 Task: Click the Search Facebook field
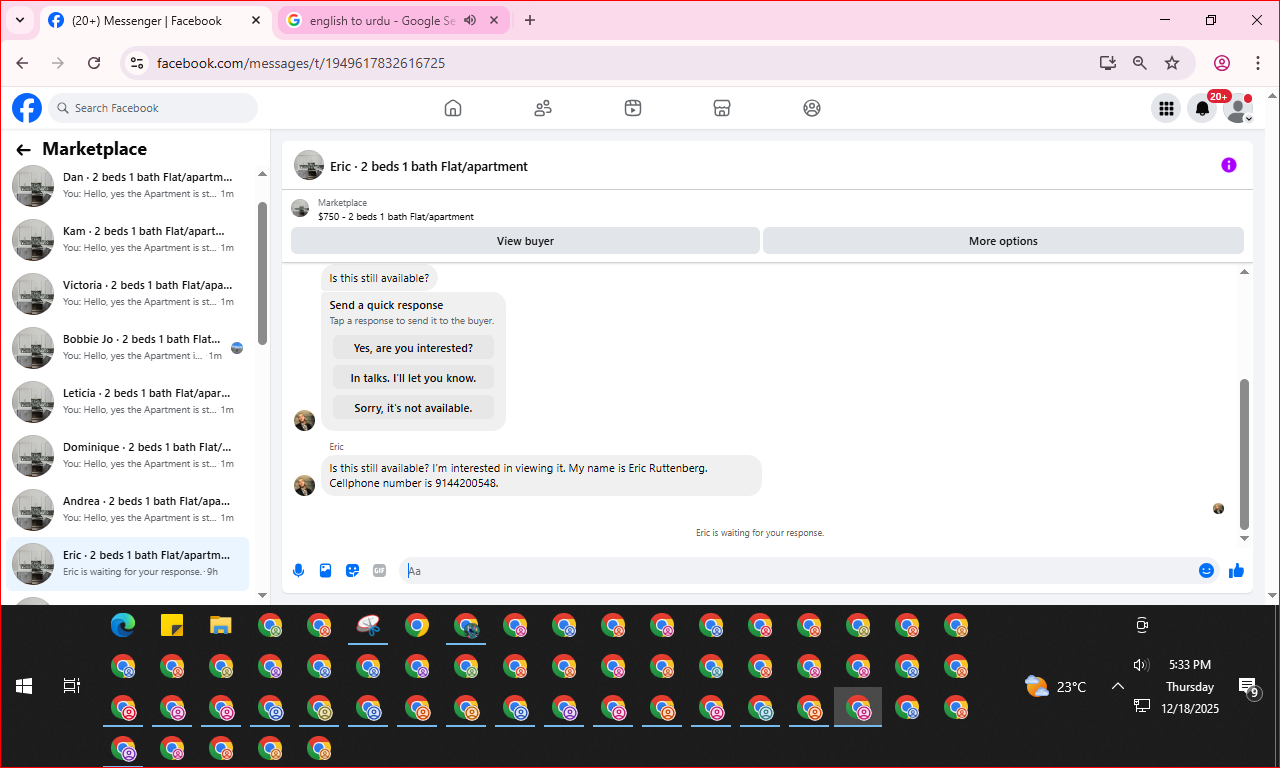coord(152,108)
